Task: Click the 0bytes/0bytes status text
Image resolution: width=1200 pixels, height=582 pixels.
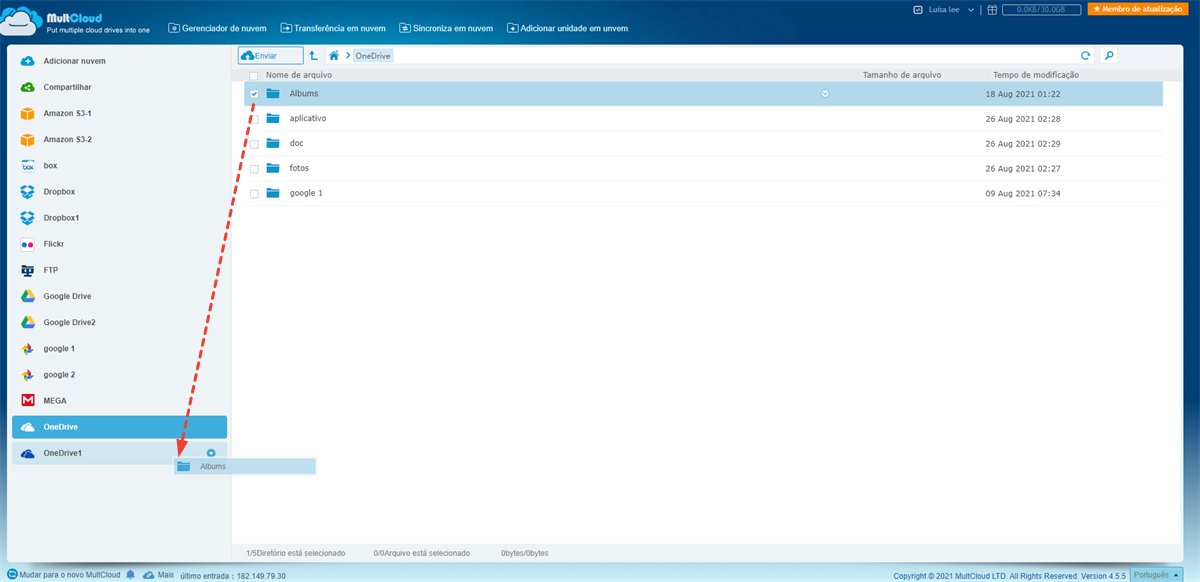Action: (524, 553)
